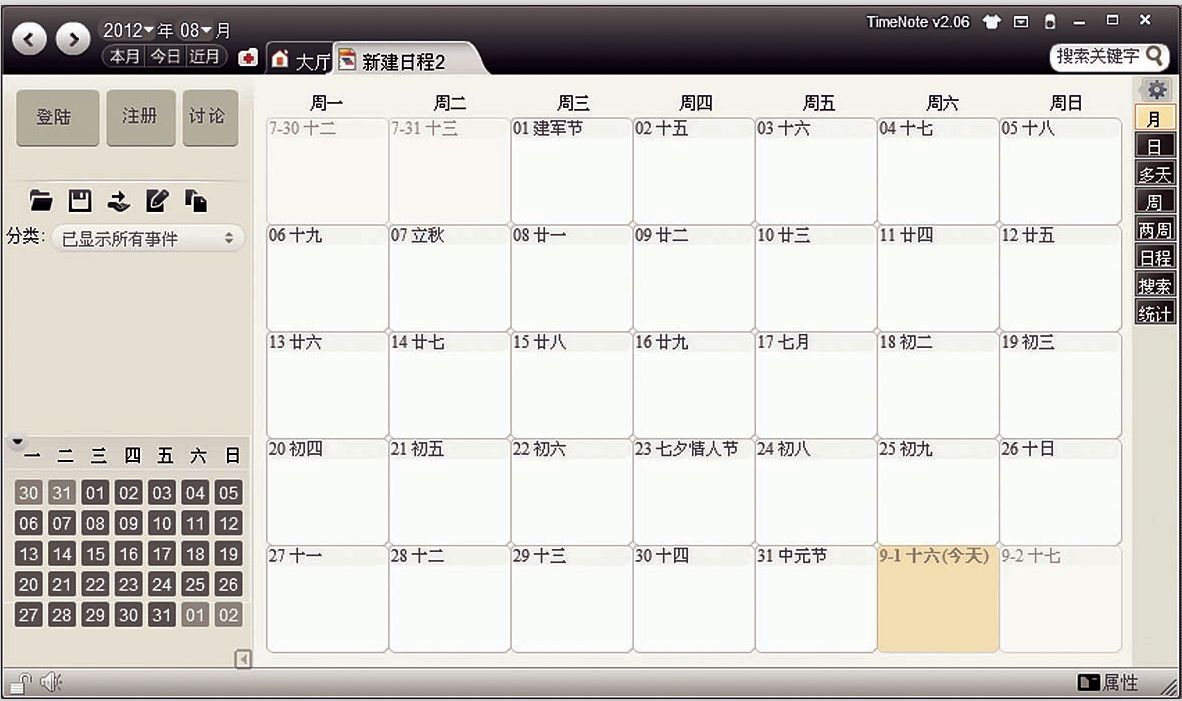
Task: Switch to the 大厅 tab
Action: [x=301, y=61]
